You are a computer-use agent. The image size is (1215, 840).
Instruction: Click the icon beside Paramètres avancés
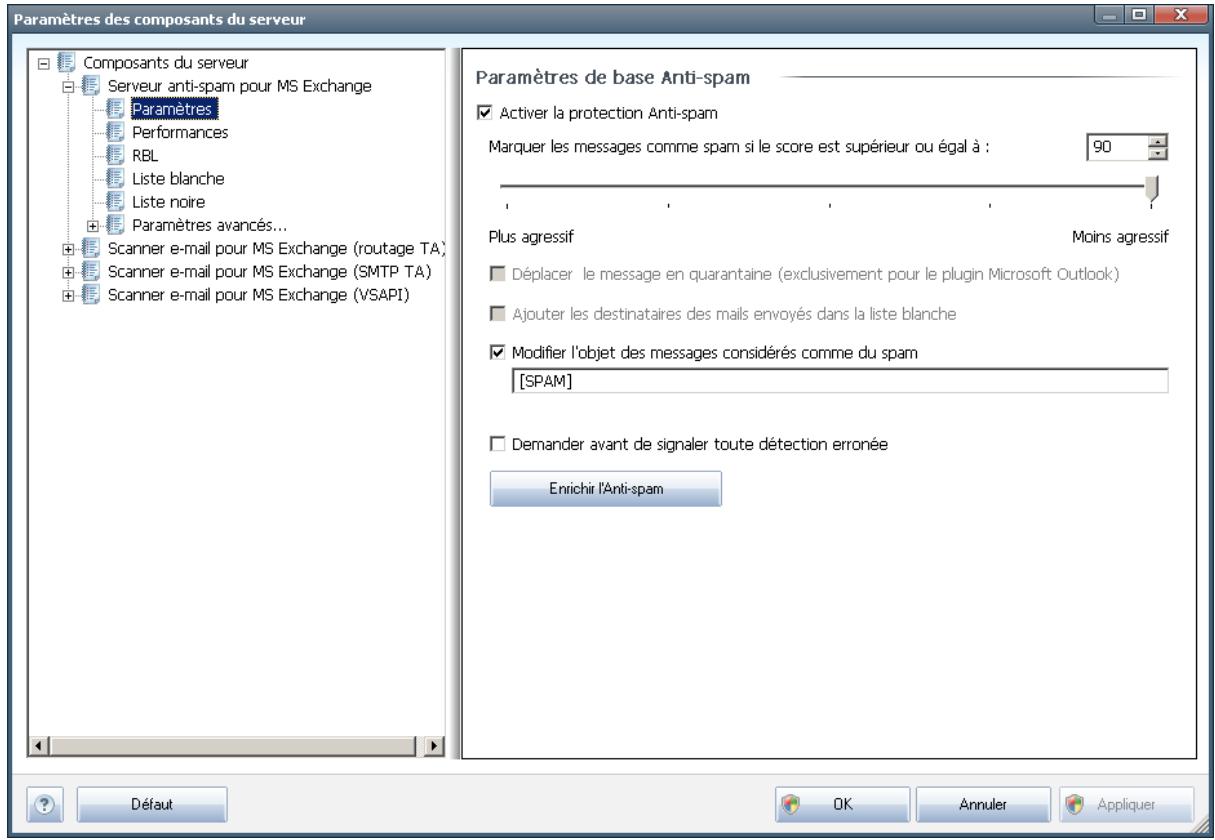click(x=113, y=224)
